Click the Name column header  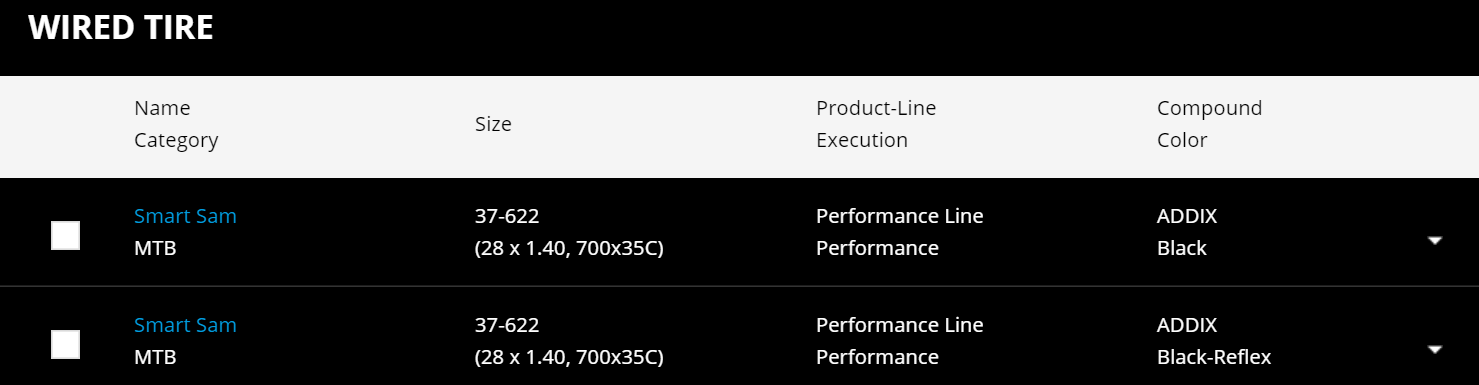click(162, 108)
